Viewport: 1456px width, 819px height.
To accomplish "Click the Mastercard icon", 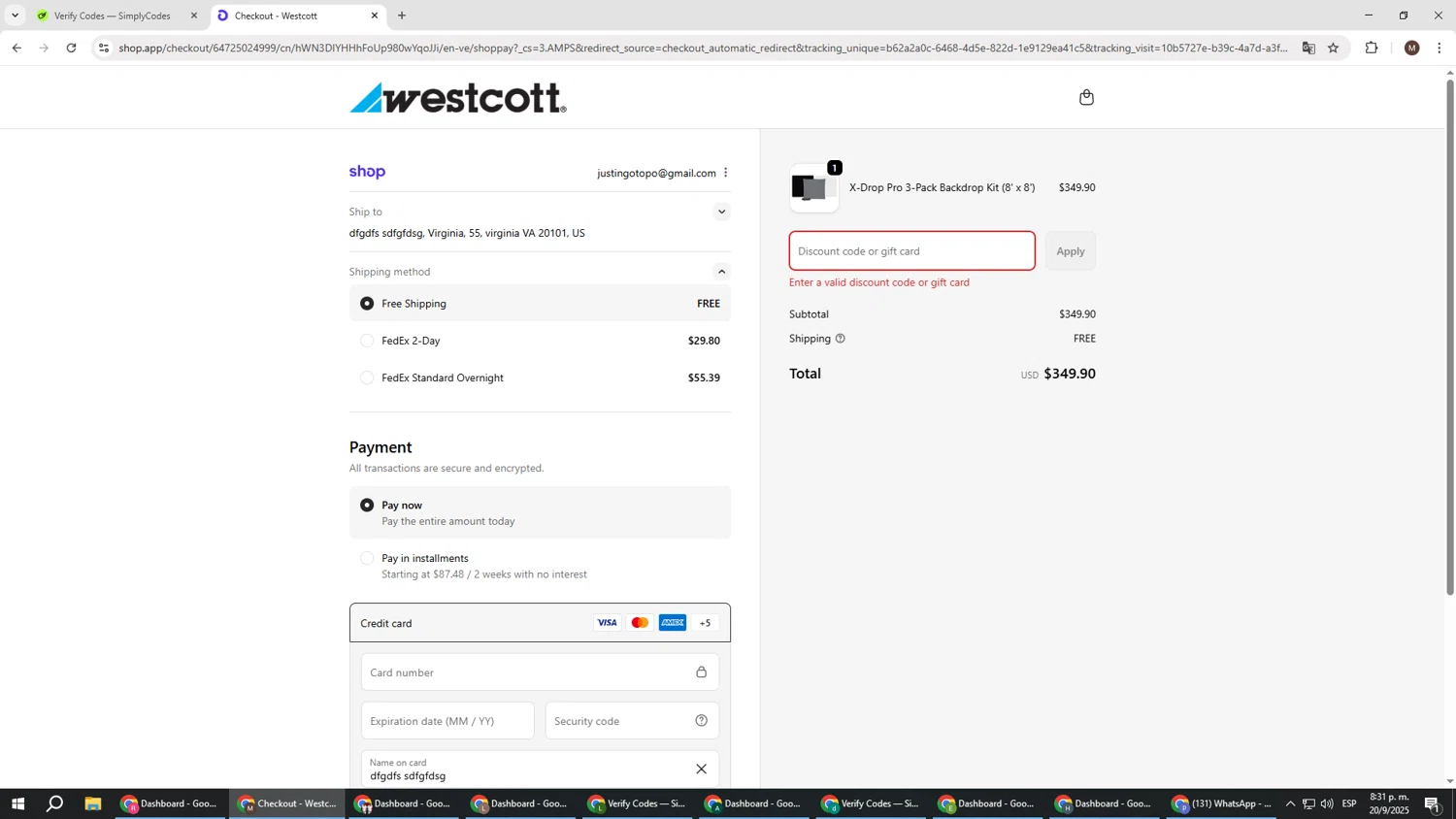I will coord(640,623).
